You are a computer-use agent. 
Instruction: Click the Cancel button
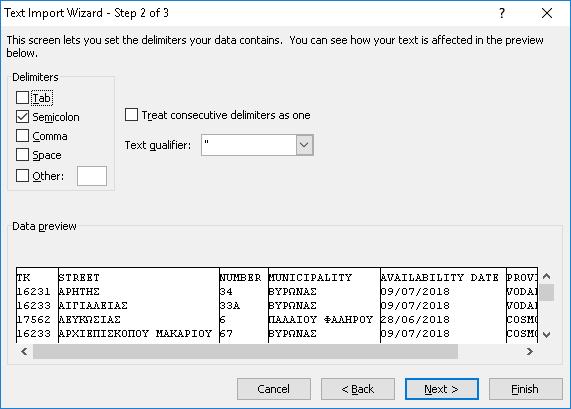coord(273,389)
